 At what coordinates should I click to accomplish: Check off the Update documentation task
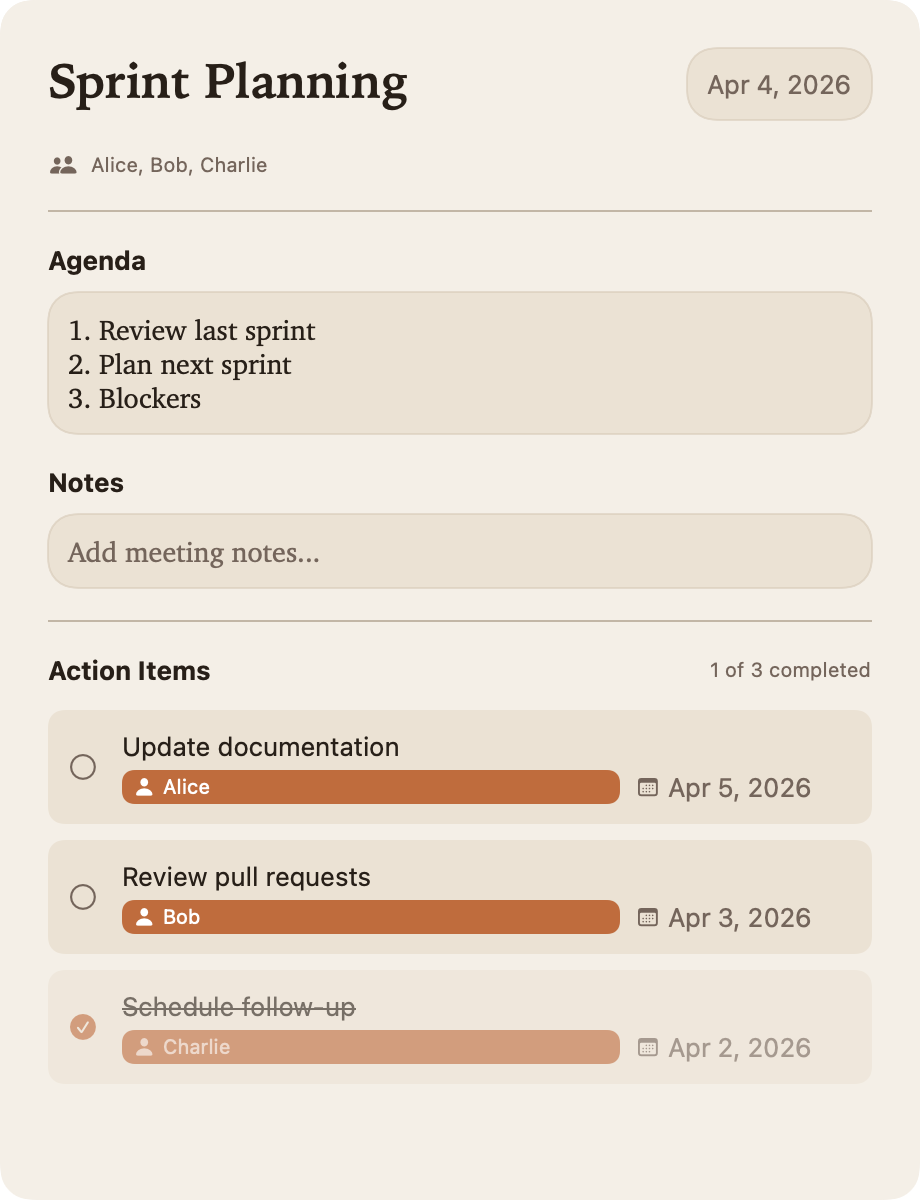pyautogui.click(x=82, y=767)
